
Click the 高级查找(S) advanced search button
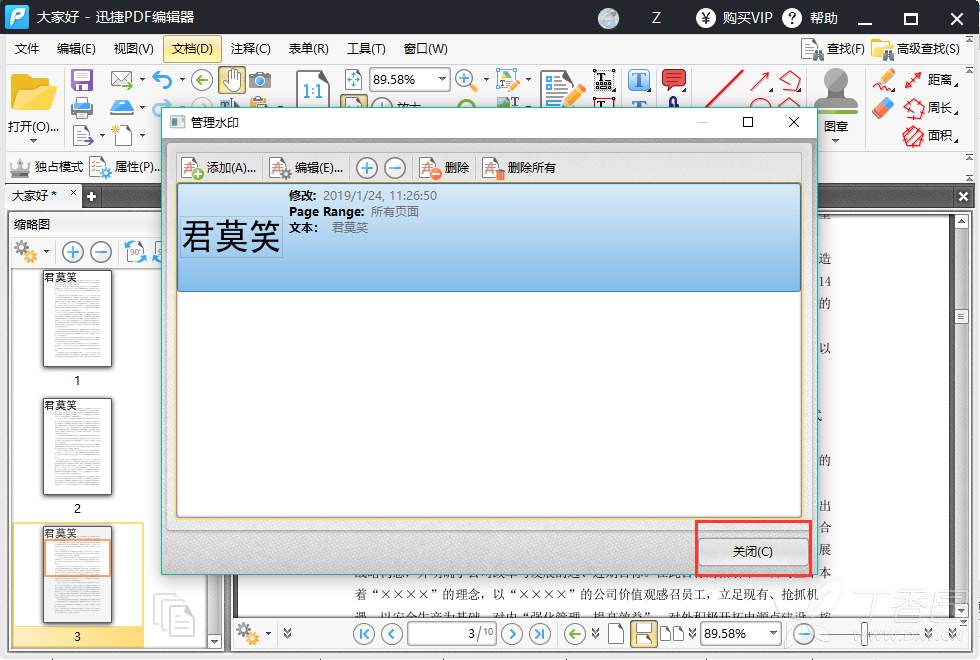[x=916, y=49]
